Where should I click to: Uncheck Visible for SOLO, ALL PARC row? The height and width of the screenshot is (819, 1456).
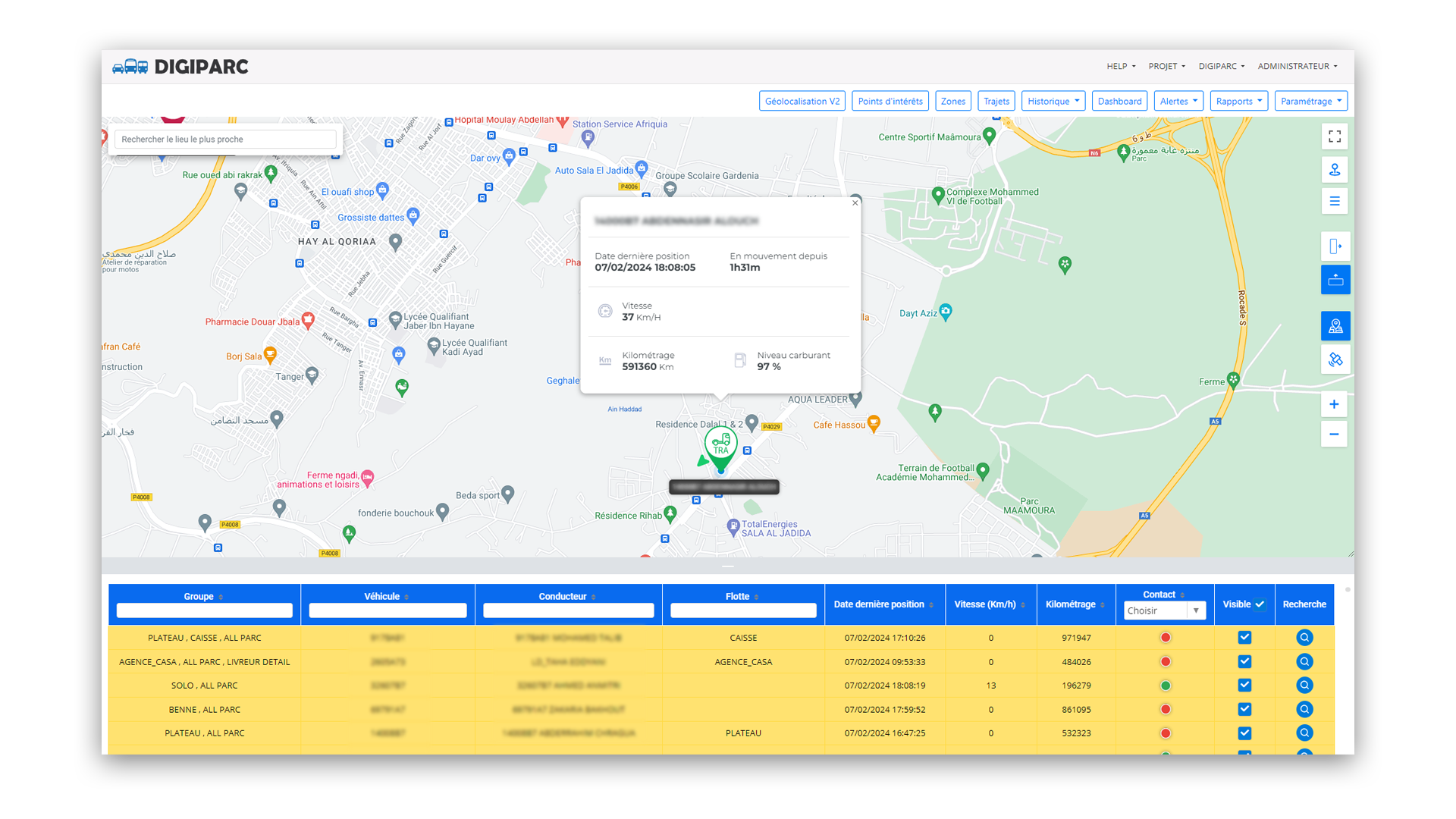coord(1244,686)
